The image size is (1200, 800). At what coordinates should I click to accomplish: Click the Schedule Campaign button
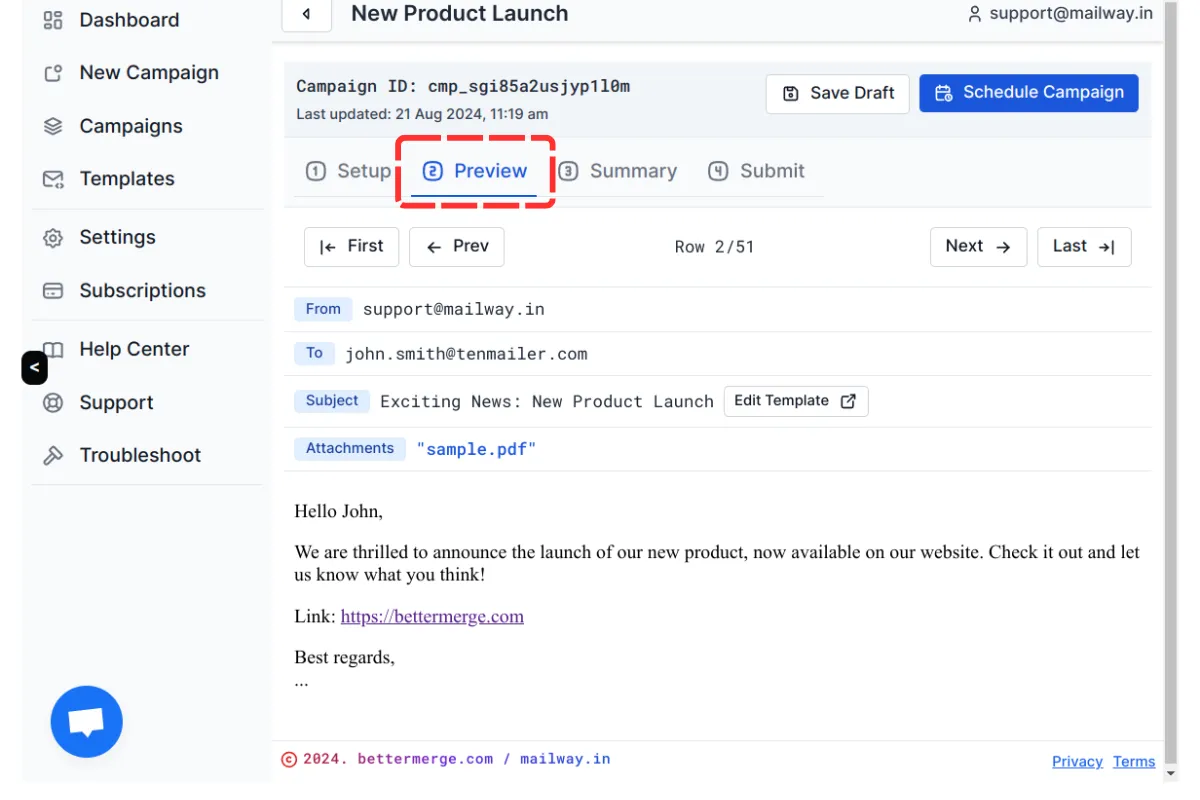point(1028,93)
